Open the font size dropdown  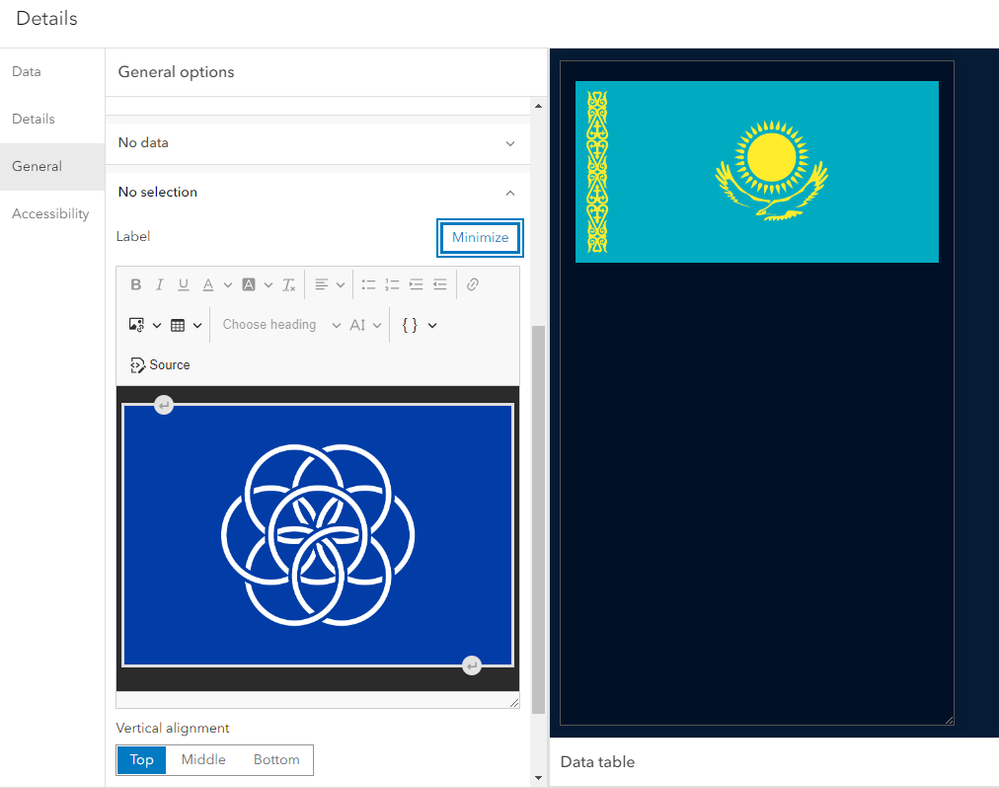(365, 326)
